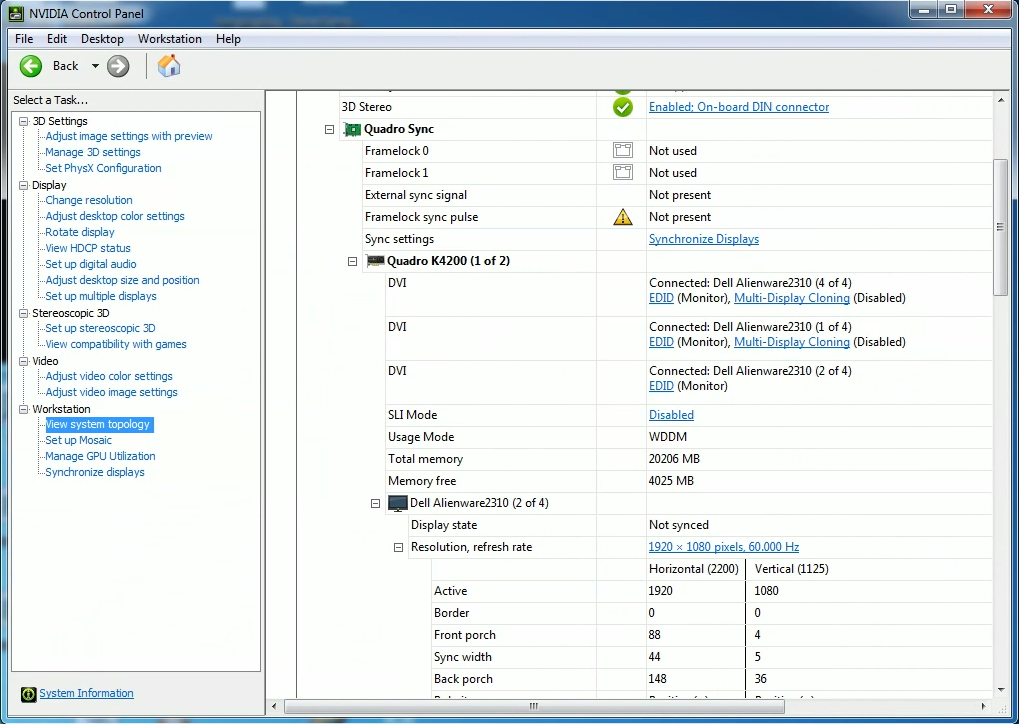1019x724 pixels.
Task: Select Change resolution task
Action: pyautogui.click(x=89, y=200)
